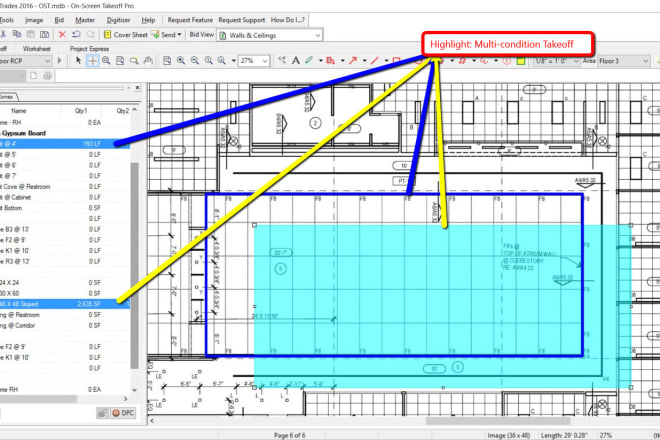Open the zoom tools dropdown arrow
This screenshot has height=440, width=660.
[234, 61]
